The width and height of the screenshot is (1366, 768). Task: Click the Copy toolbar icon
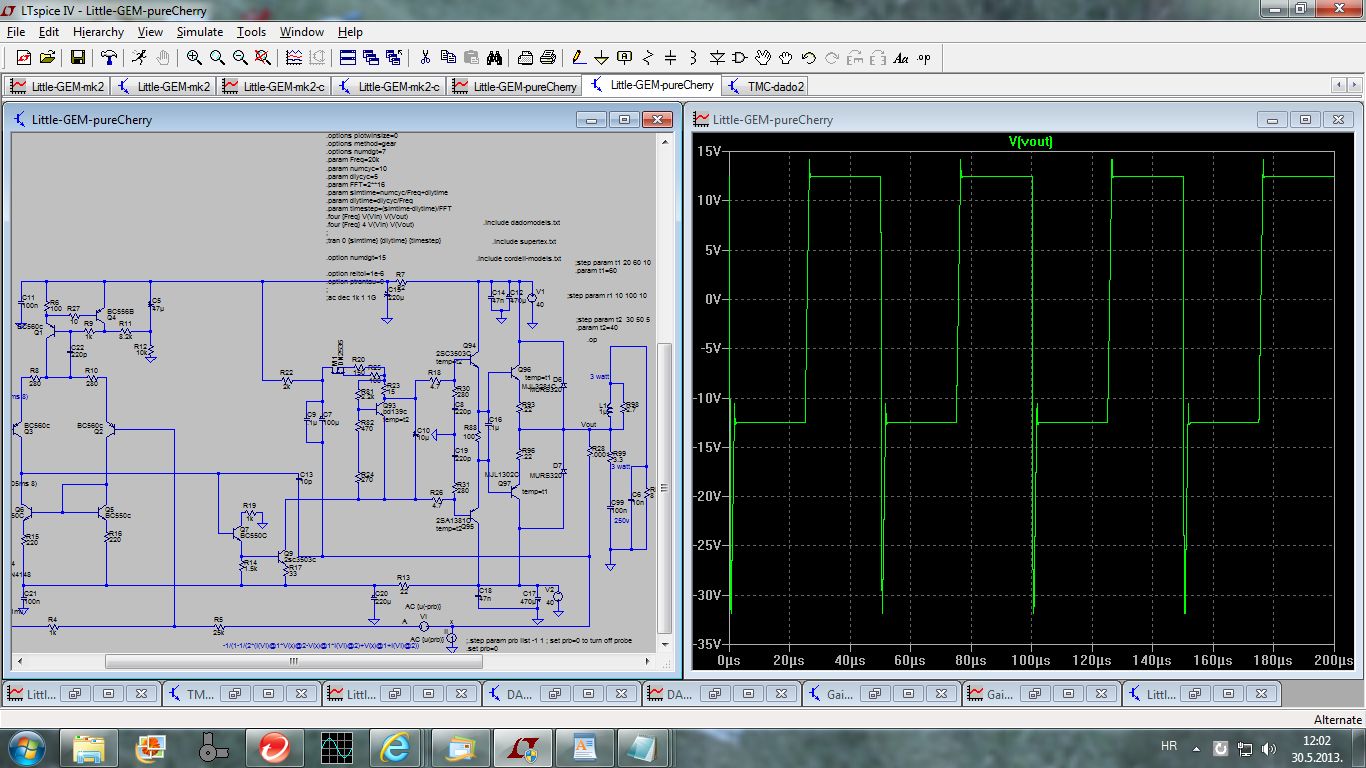(x=448, y=58)
